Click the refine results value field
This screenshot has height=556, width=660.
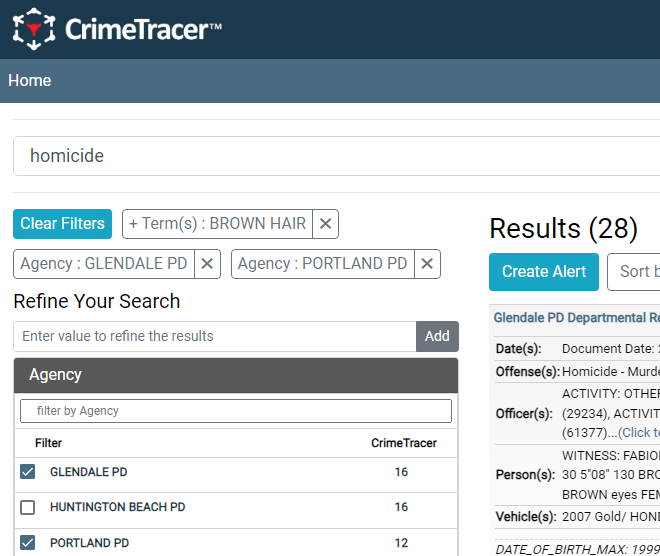[x=215, y=336]
